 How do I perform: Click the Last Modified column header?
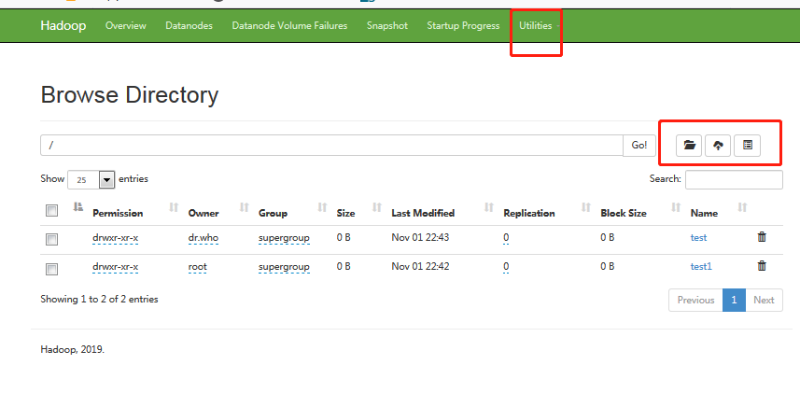(x=423, y=213)
